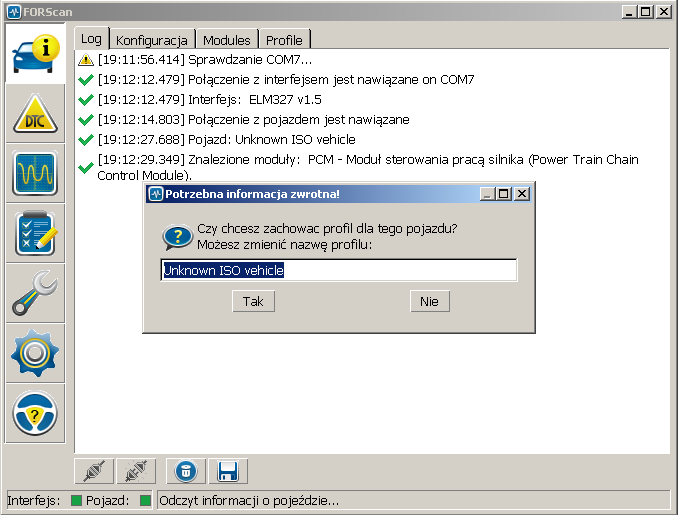Open the oscilloscope live data section
This screenshot has height=515, width=678.
coord(35,175)
